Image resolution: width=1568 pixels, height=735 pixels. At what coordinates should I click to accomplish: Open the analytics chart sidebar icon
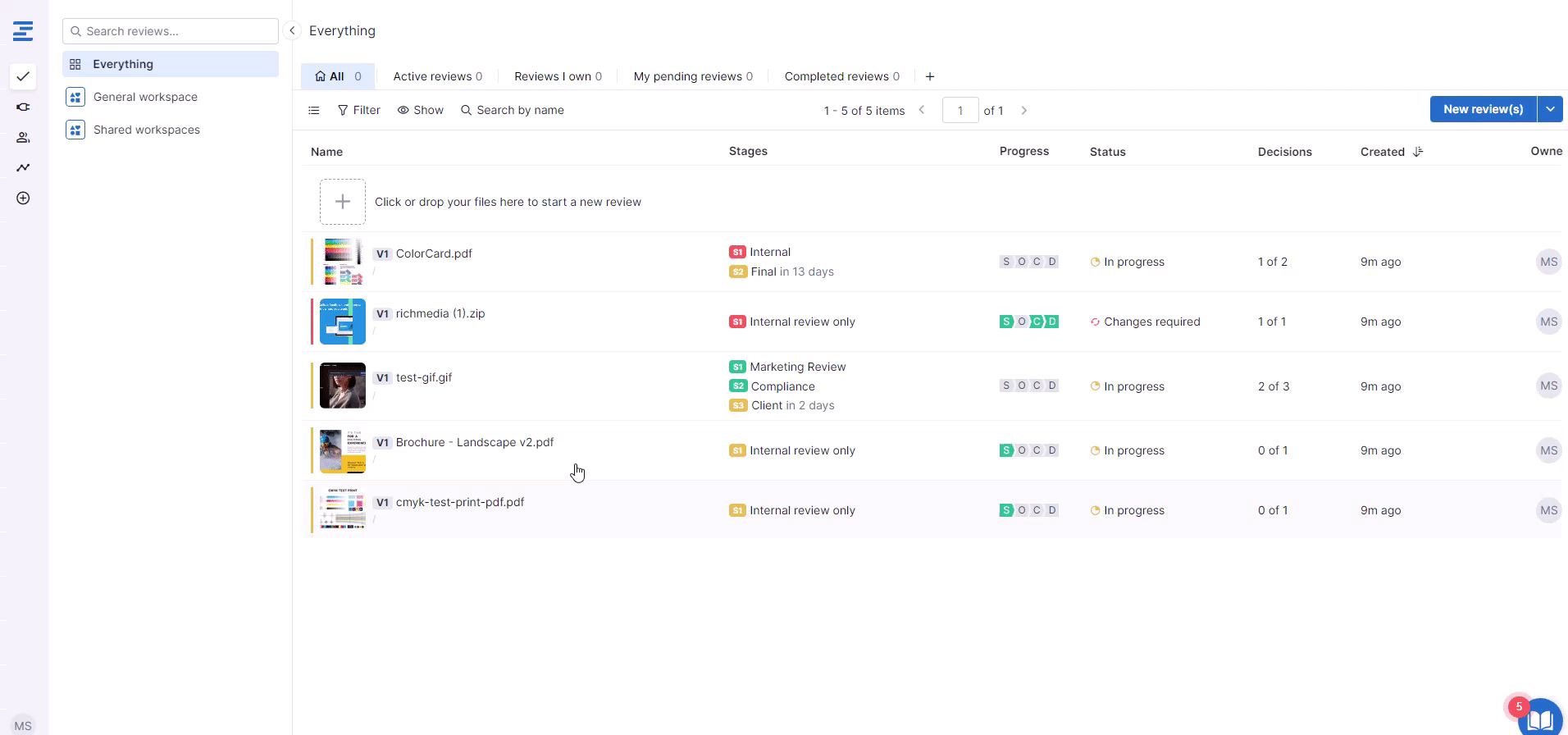pyautogui.click(x=23, y=167)
